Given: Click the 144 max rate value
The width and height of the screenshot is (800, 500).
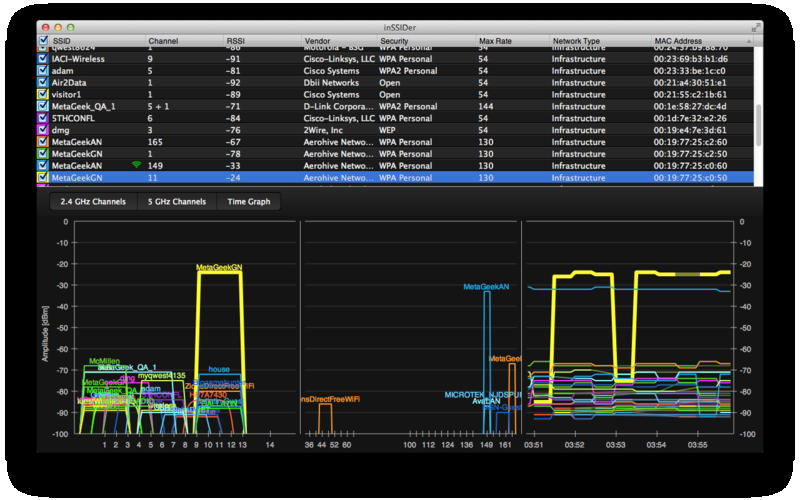Looking at the screenshot, I should point(486,106).
